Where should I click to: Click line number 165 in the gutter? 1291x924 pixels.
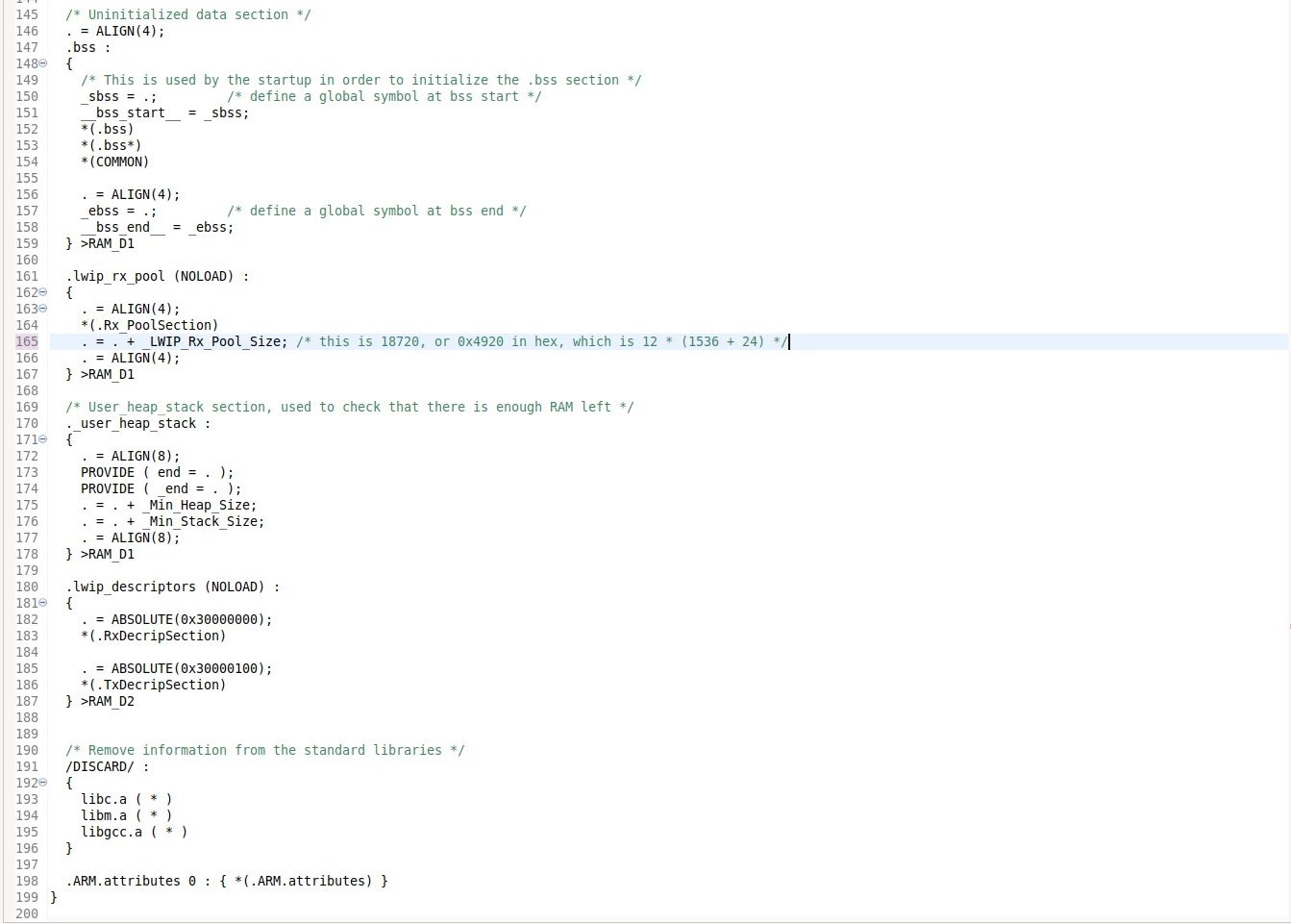pyautogui.click(x=27, y=341)
